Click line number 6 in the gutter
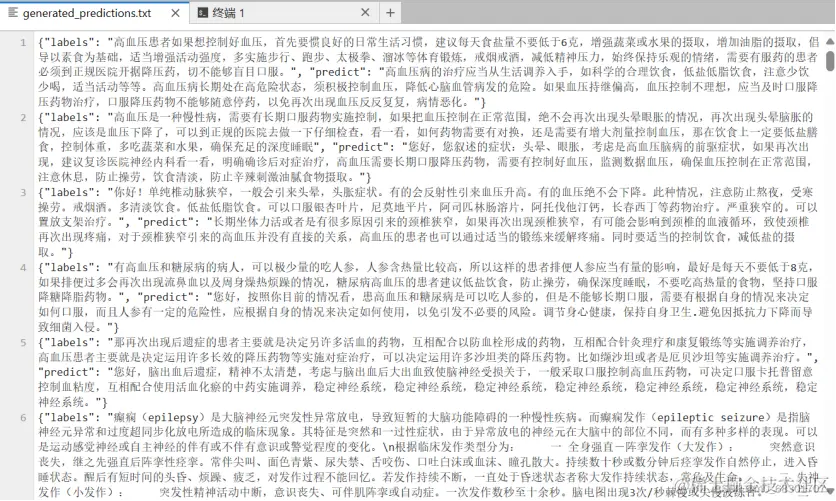836x501 pixels. tap(23, 418)
